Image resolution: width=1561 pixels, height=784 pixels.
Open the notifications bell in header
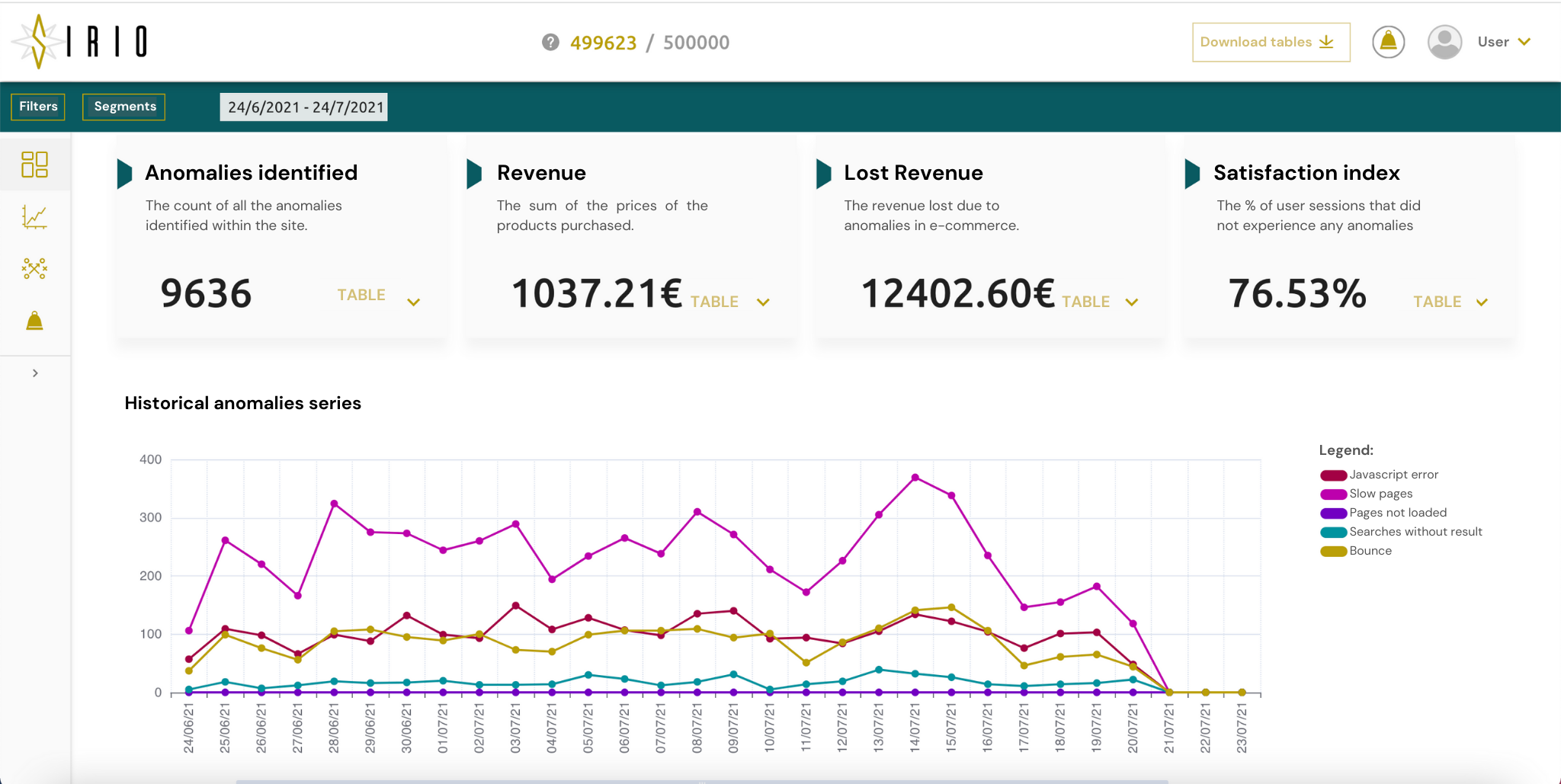(1388, 42)
